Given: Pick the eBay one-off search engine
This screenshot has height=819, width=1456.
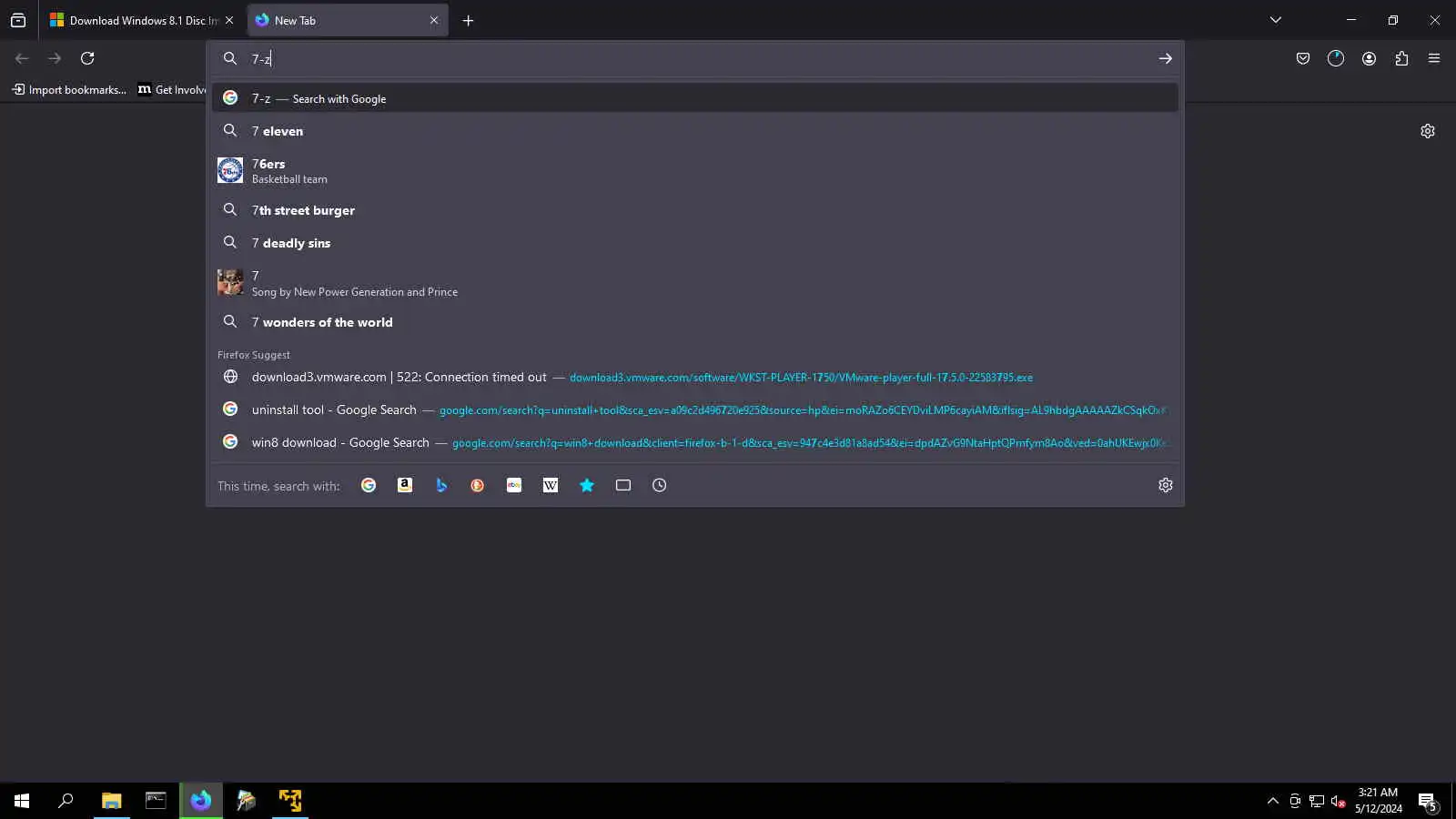Looking at the screenshot, I should coord(514,485).
